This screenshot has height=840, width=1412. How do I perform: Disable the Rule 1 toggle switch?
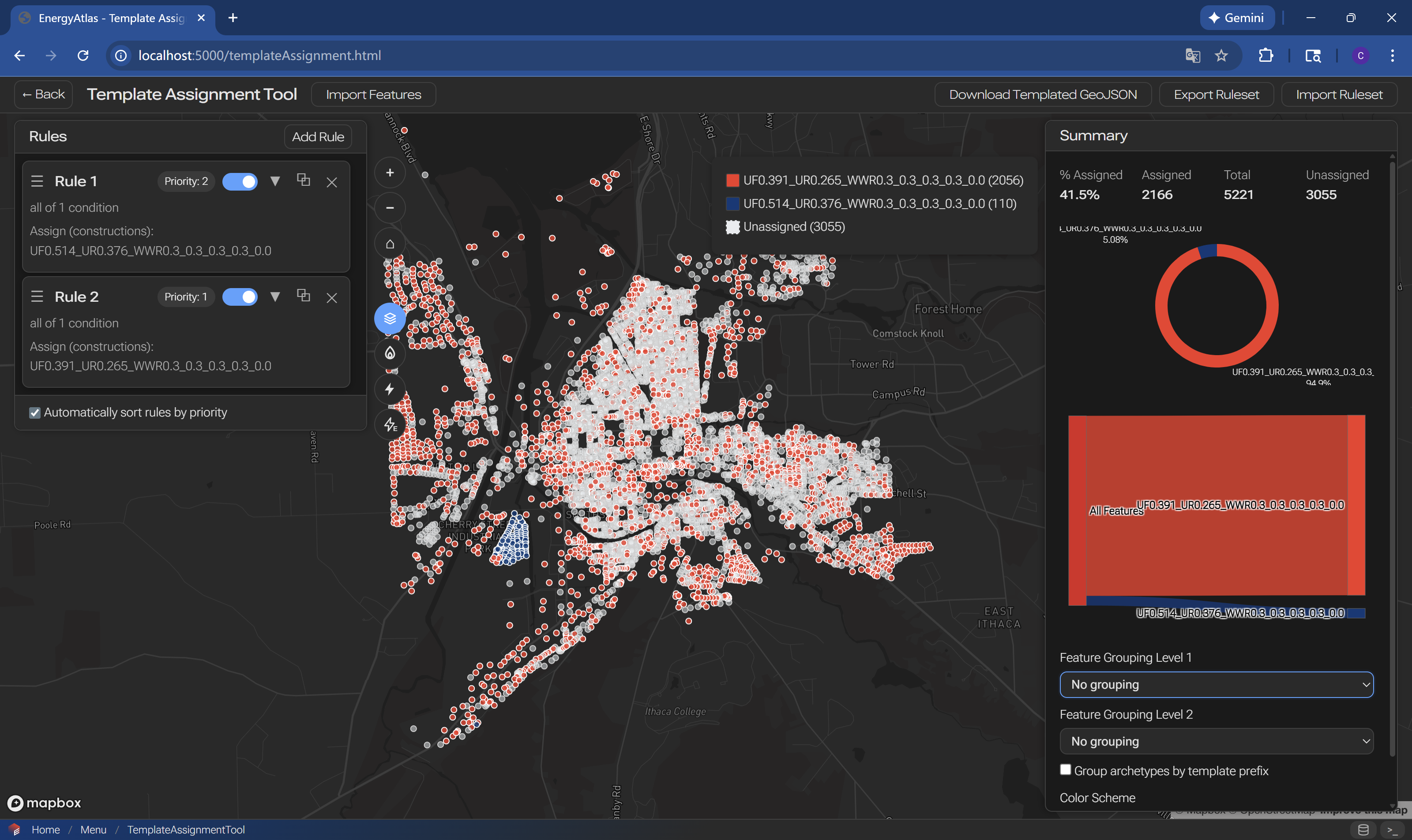(x=240, y=182)
